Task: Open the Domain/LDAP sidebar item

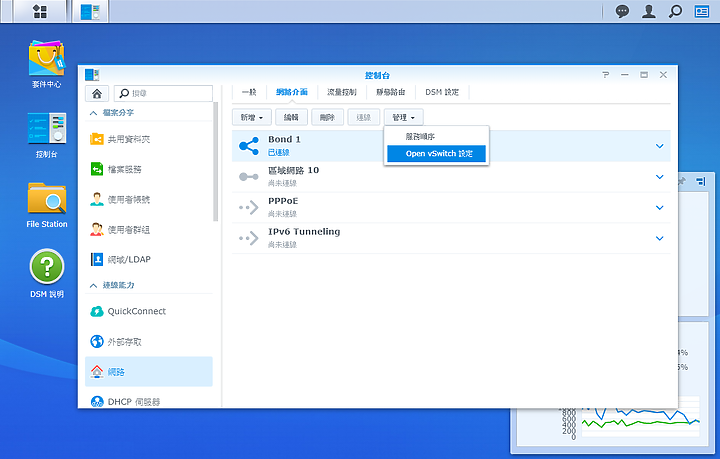Action: (149, 259)
